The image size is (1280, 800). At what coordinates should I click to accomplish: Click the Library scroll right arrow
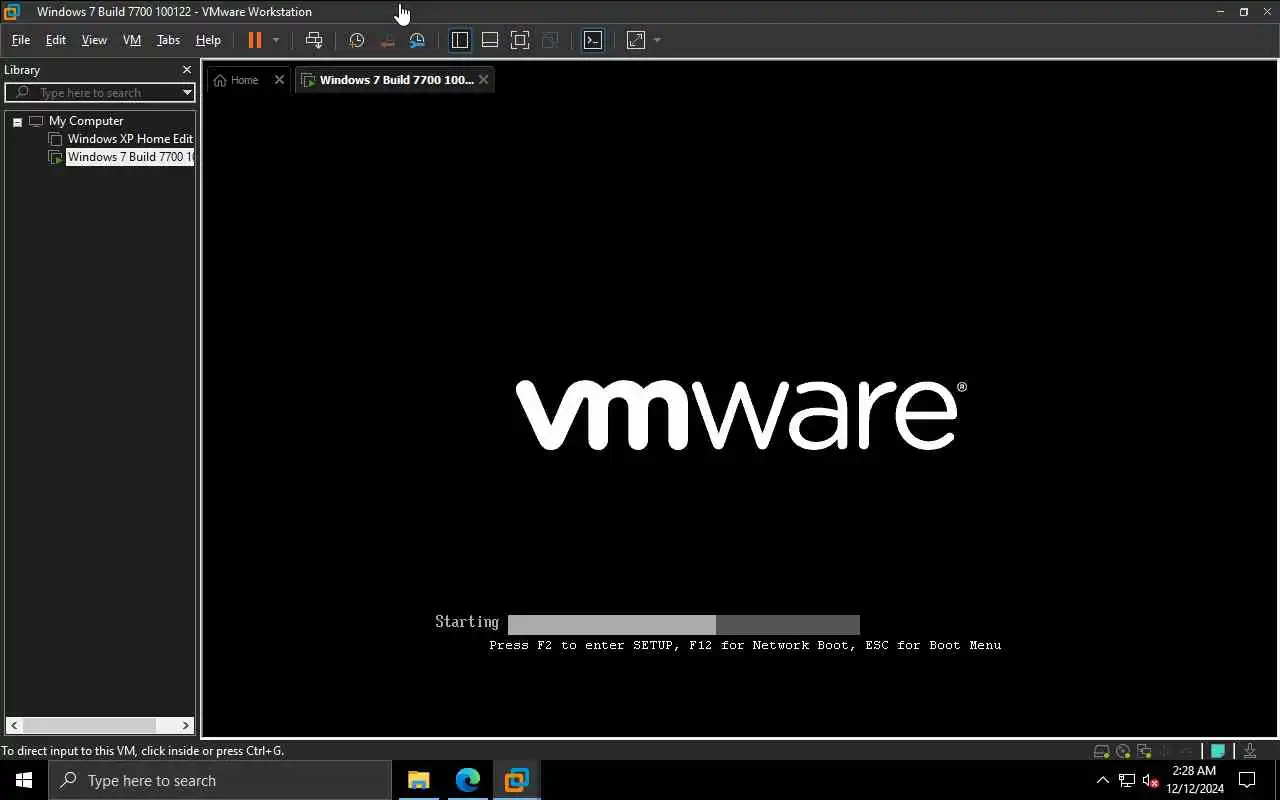(x=186, y=725)
